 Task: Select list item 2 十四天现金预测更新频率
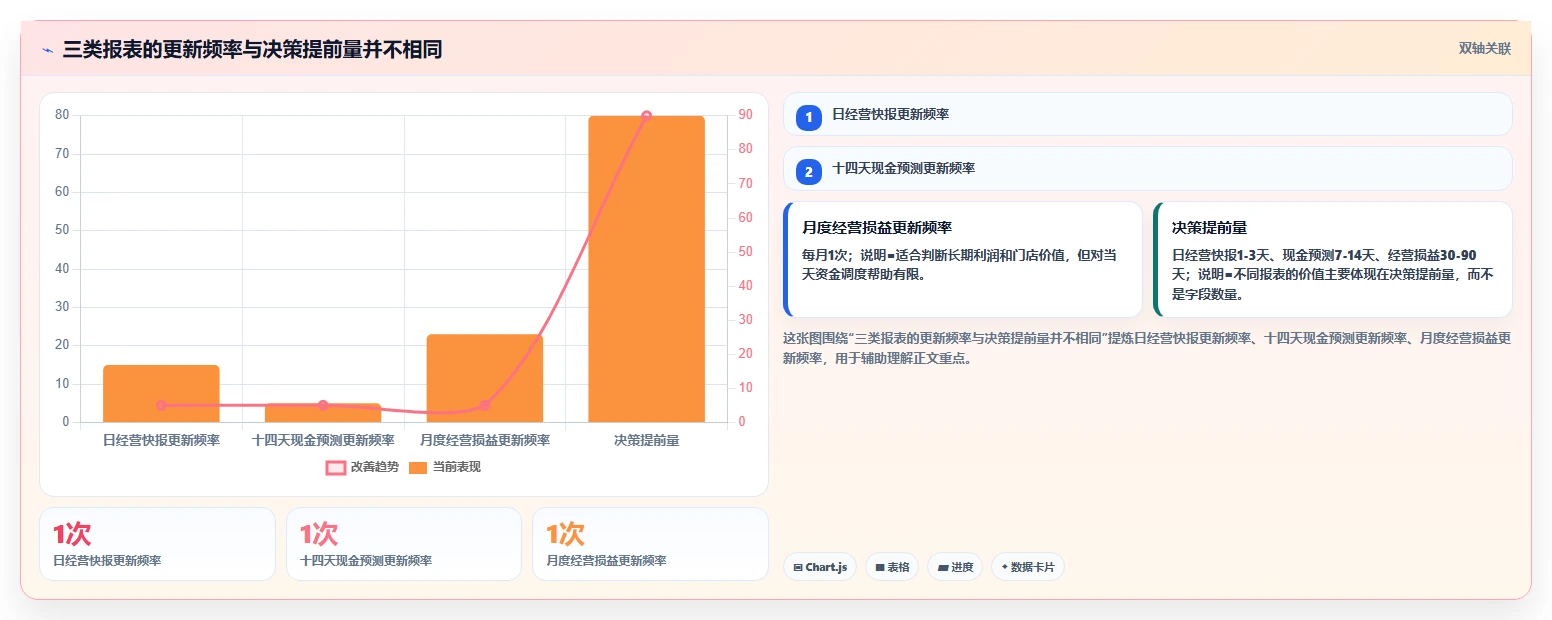tap(1147, 168)
